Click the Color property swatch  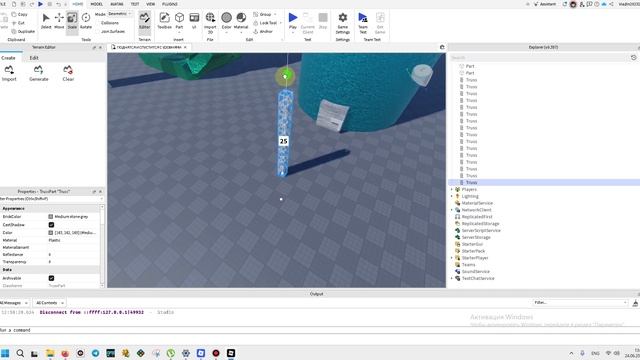click(51, 233)
